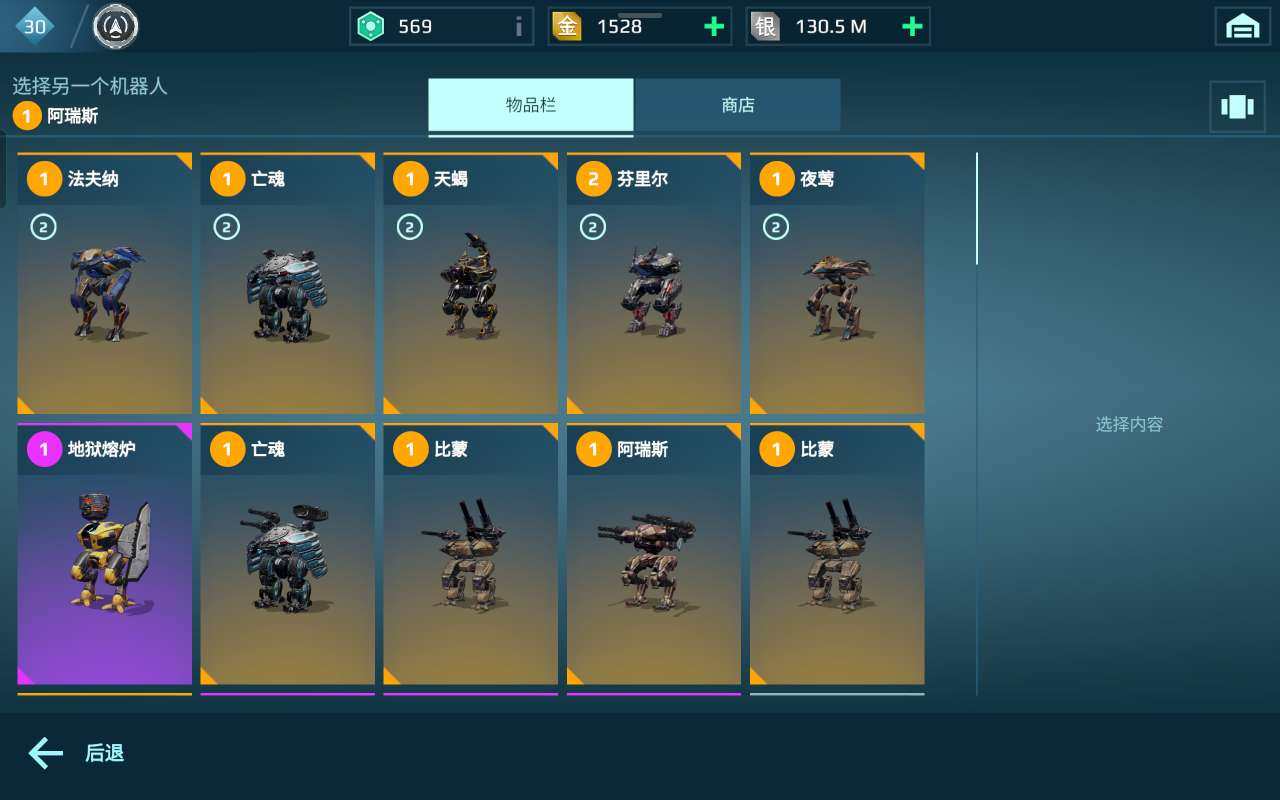The height and width of the screenshot is (800, 1280).
Task: Open the hangar home icon
Action: [x=1242, y=27]
